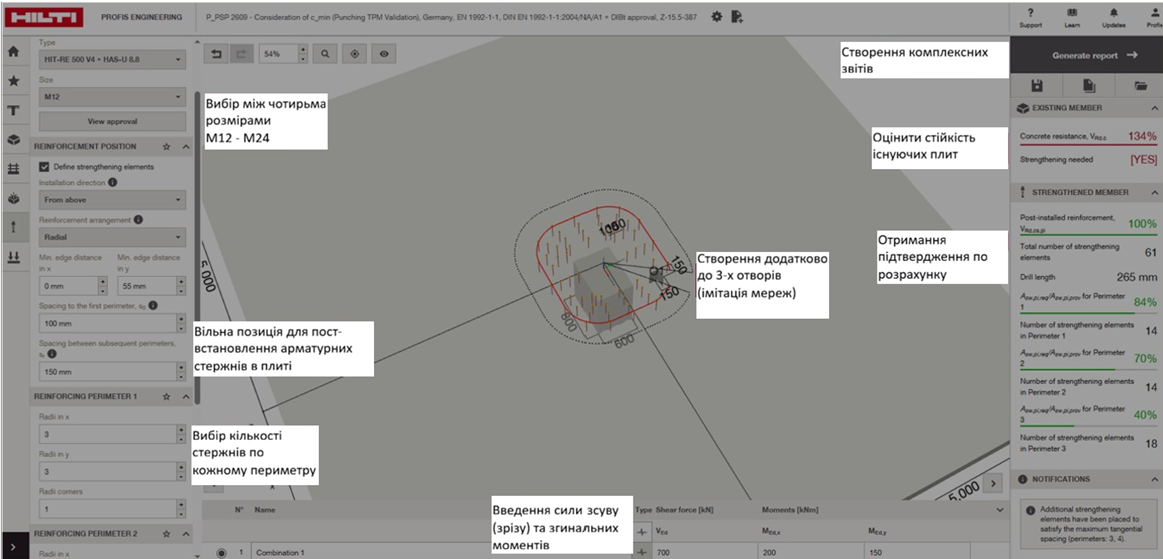The image size is (1163, 559).
Task: Click right arrow button above load table
Action: click(995, 483)
